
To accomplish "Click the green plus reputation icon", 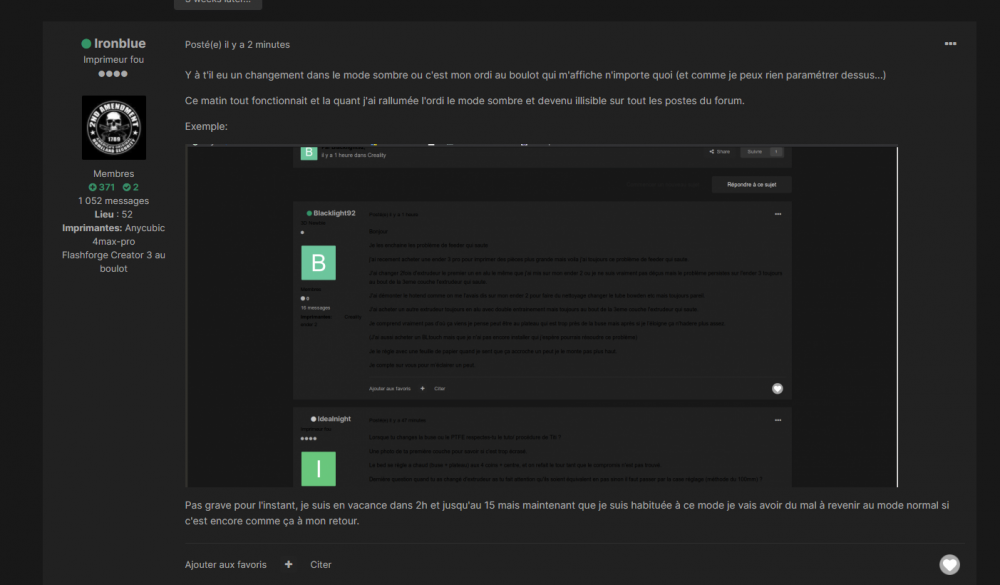I will (93, 187).
